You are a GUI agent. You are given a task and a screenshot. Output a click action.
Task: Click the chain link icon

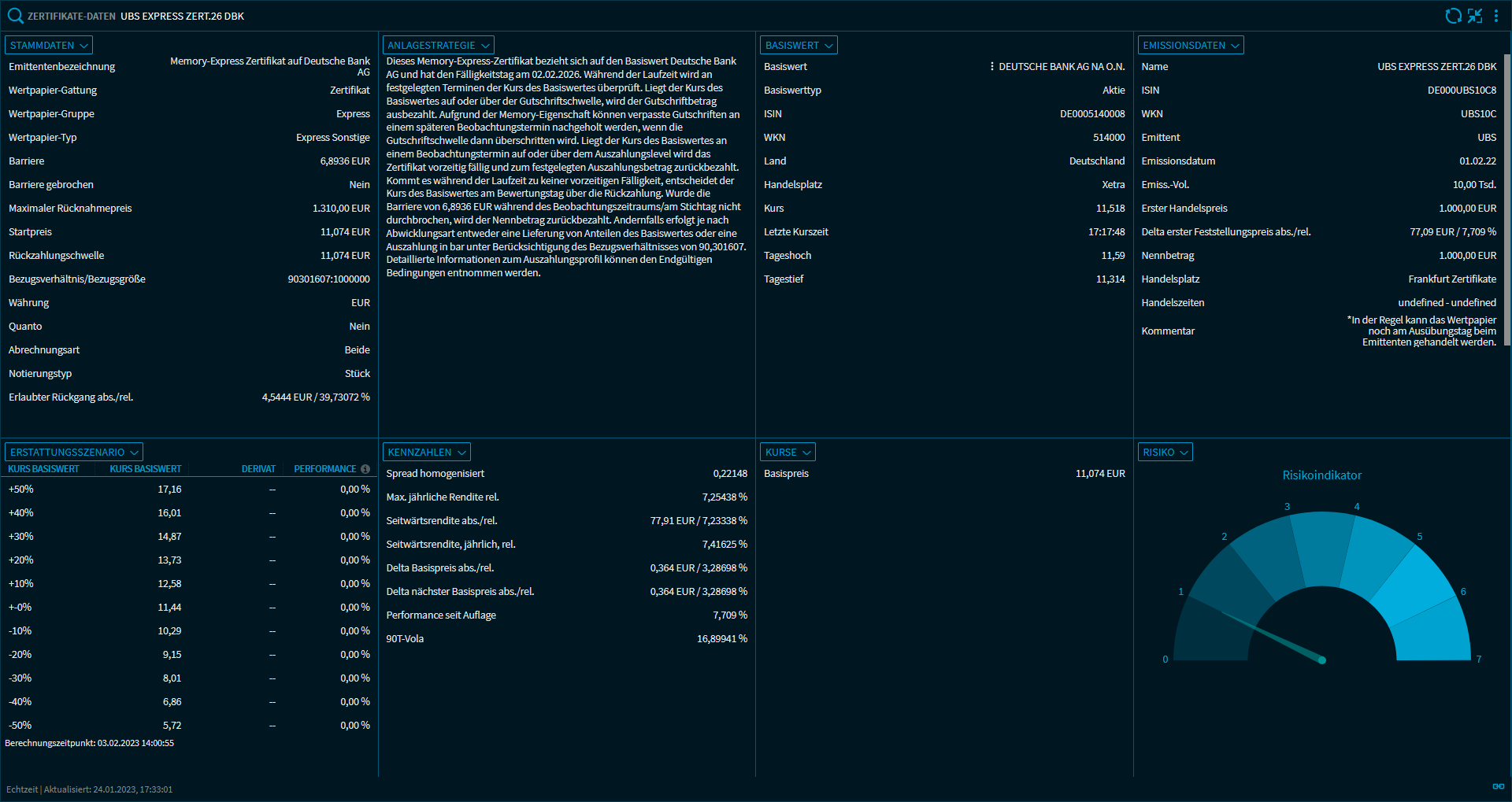tap(1498, 786)
